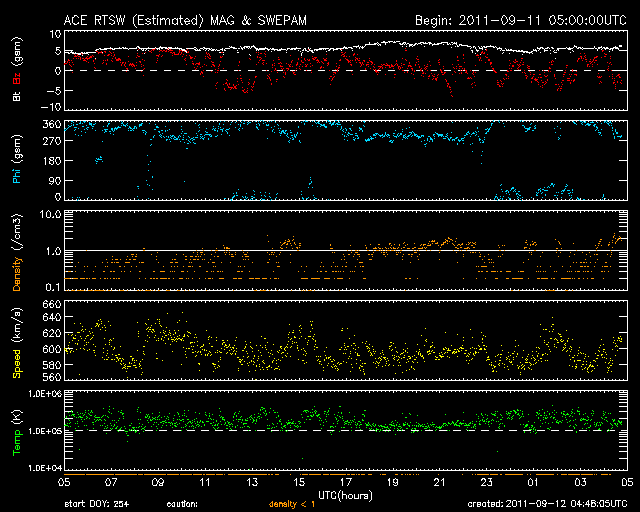Click the 01 hour tick on time axis
Screen dimensions: 640x512
pyautogui.click(x=533, y=484)
